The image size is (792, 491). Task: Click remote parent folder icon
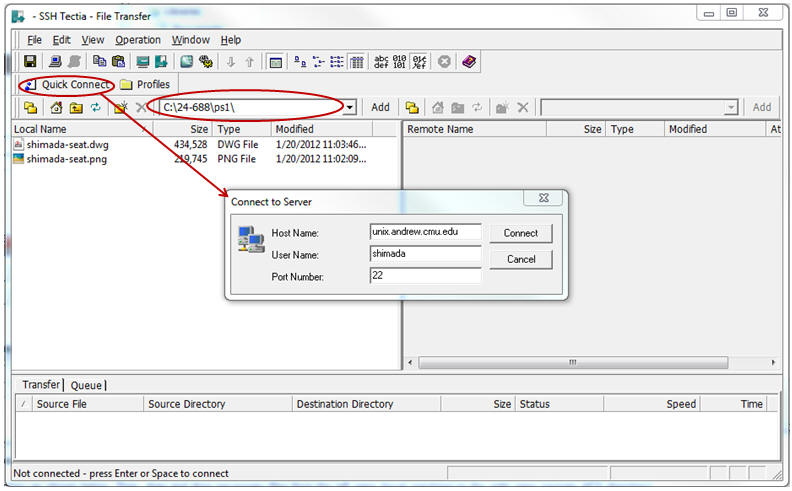point(458,107)
